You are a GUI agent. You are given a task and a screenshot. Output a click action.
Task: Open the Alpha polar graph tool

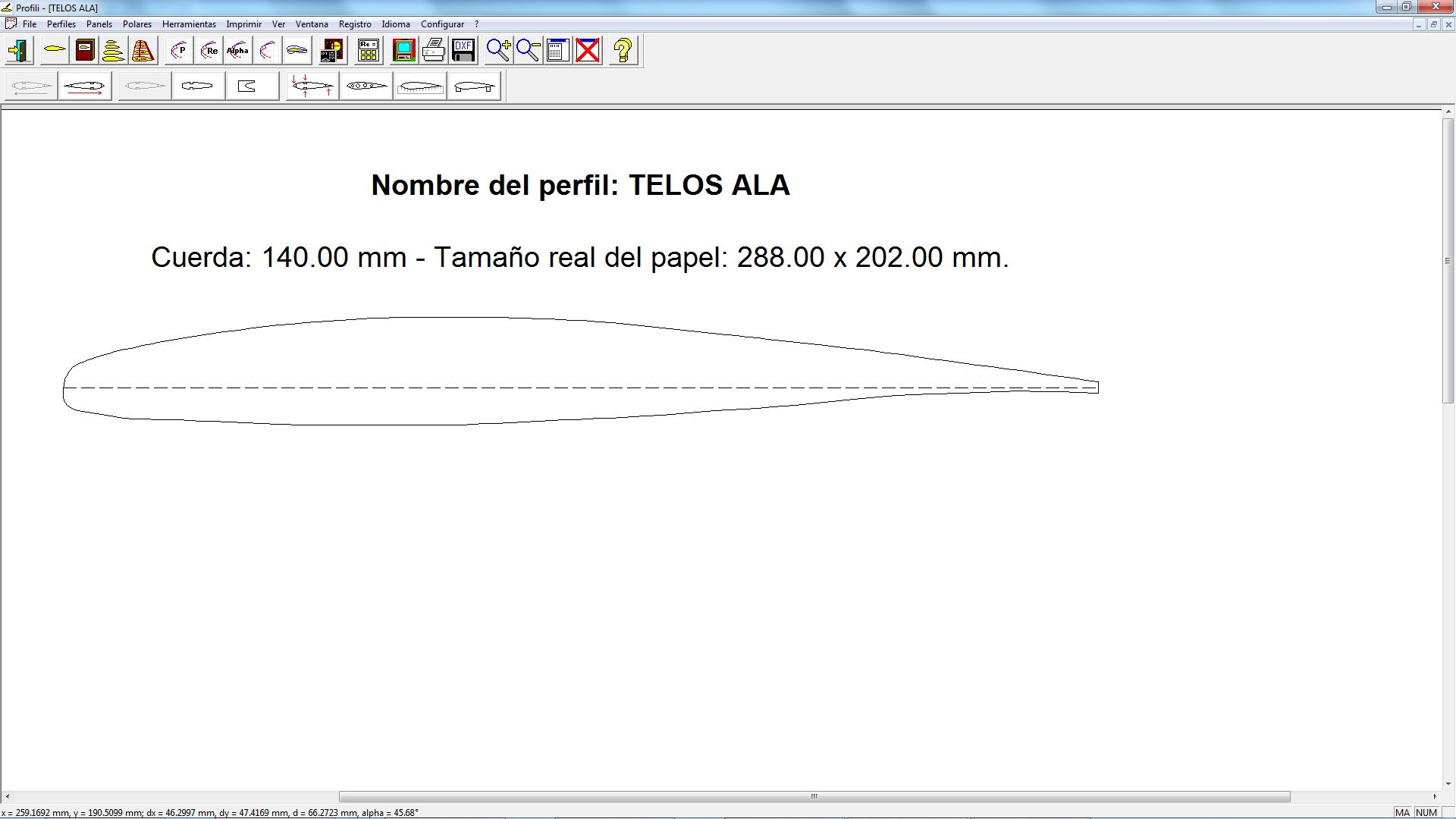(x=238, y=51)
